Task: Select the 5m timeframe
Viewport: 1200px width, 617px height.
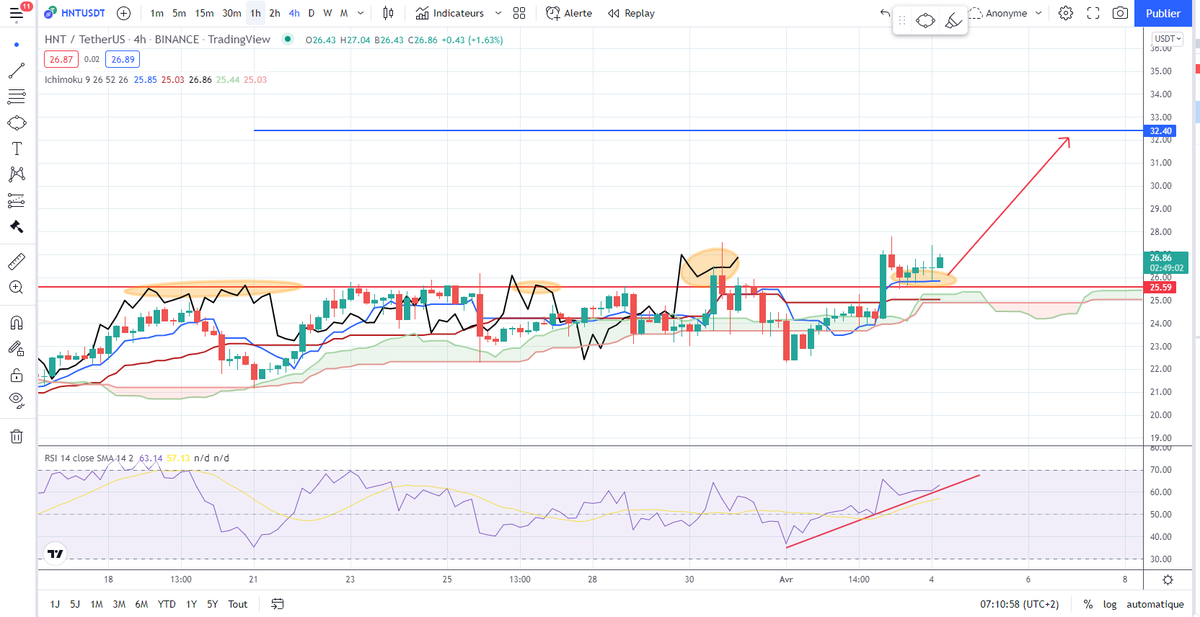Action: (179, 14)
